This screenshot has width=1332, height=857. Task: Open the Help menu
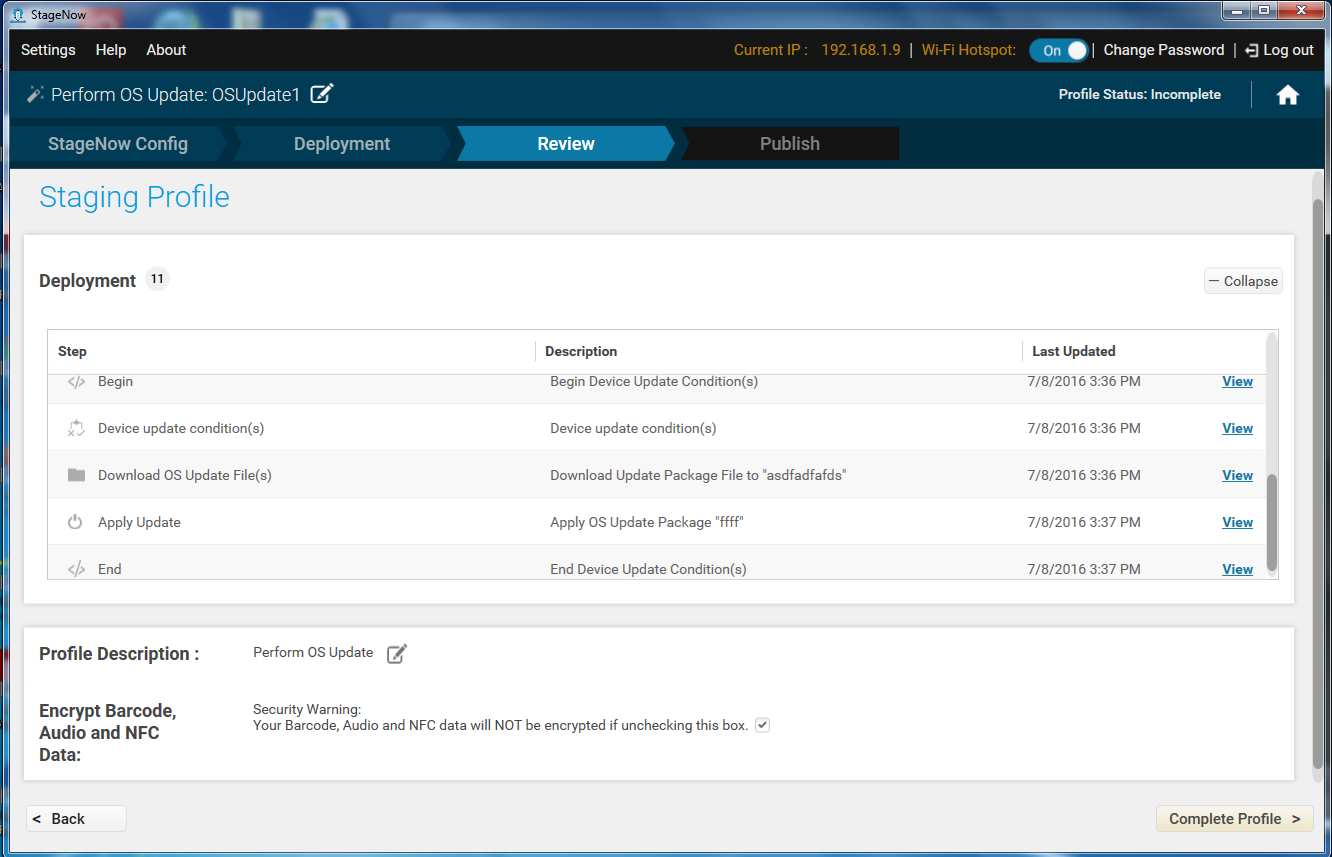111,50
